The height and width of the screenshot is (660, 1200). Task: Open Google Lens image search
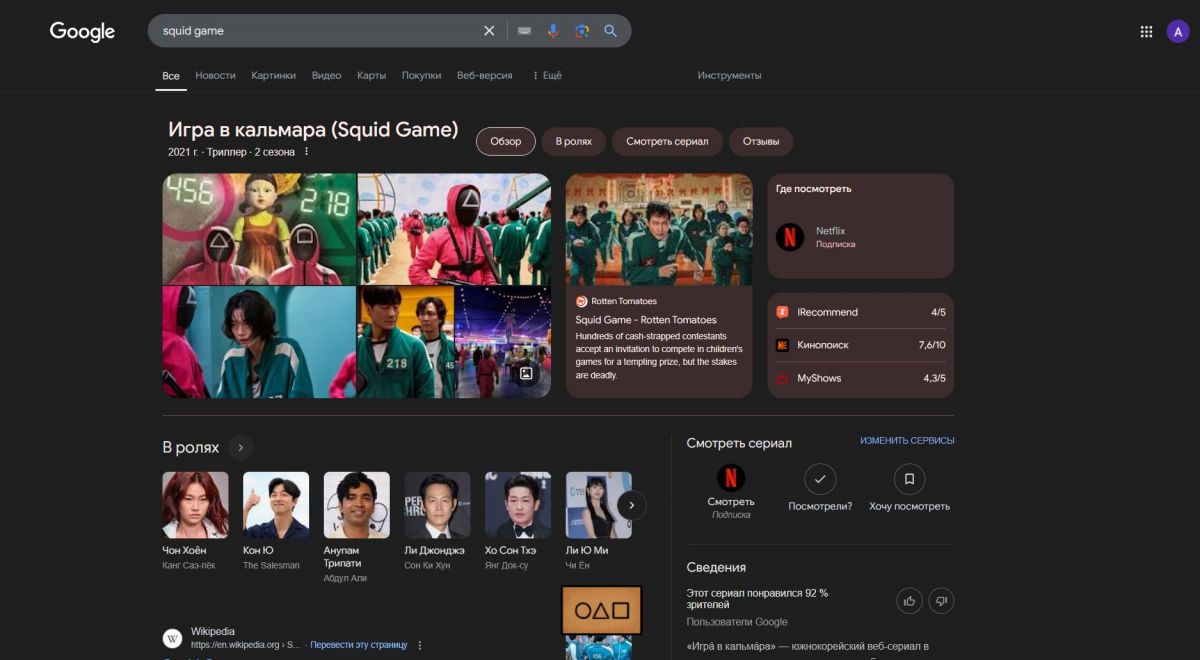(582, 31)
